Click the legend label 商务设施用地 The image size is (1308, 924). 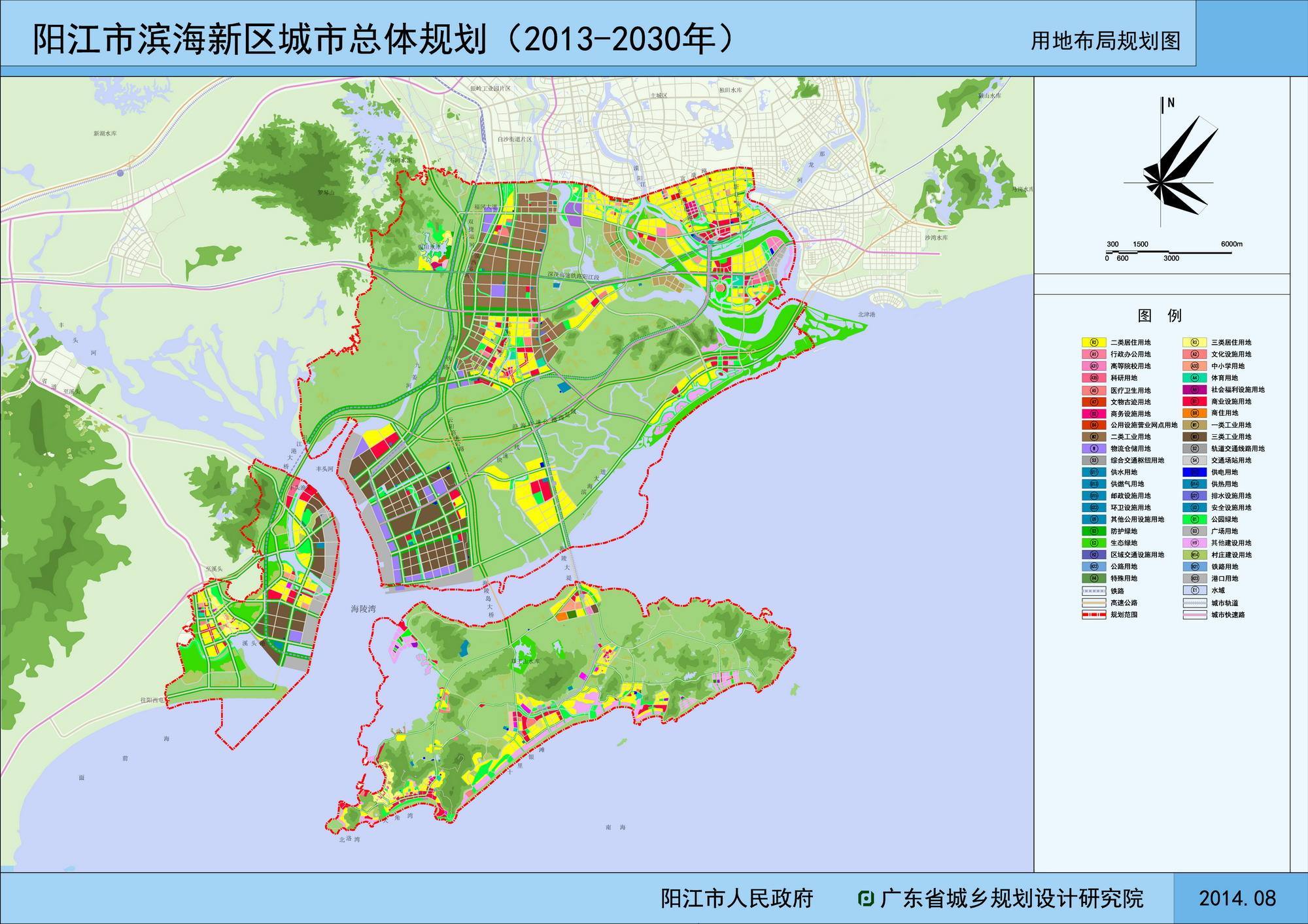tap(1130, 413)
